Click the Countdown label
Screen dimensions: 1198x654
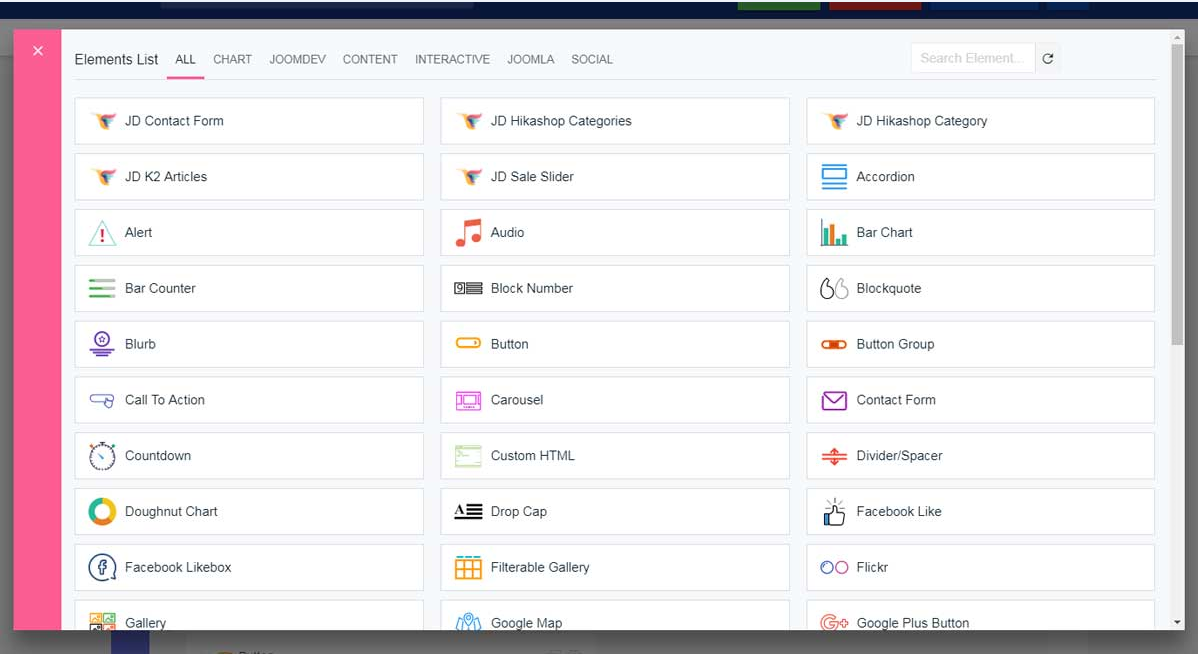(x=157, y=455)
